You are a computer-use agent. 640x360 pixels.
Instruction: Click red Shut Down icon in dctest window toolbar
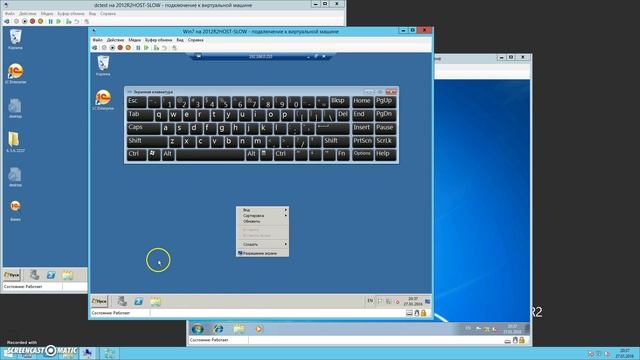click(32, 21)
